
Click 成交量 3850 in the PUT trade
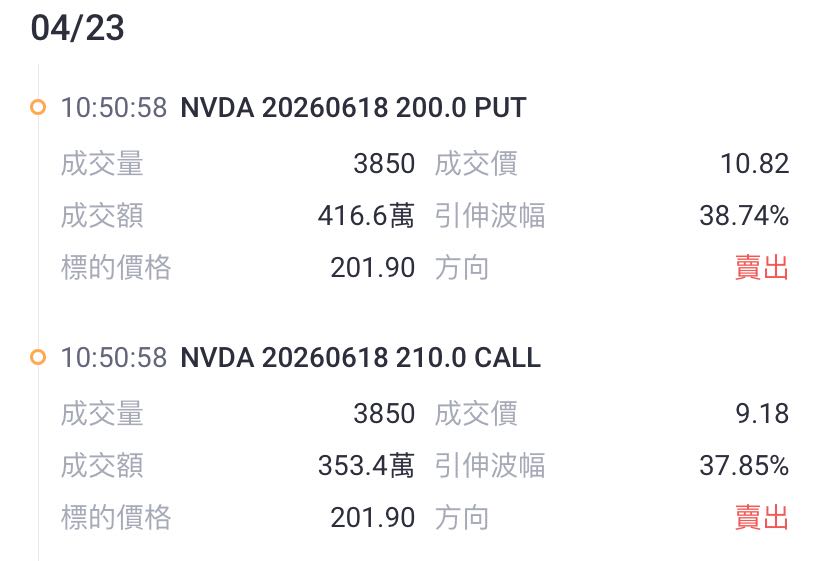[x=384, y=164]
